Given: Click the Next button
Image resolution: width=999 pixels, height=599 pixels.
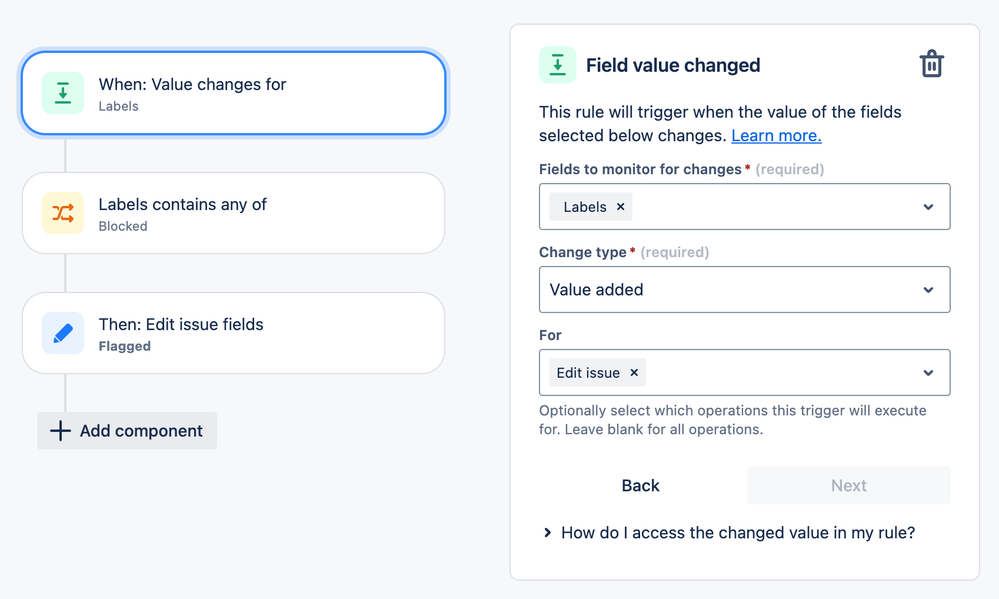Looking at the screenshot, I should tap(848, 486).
